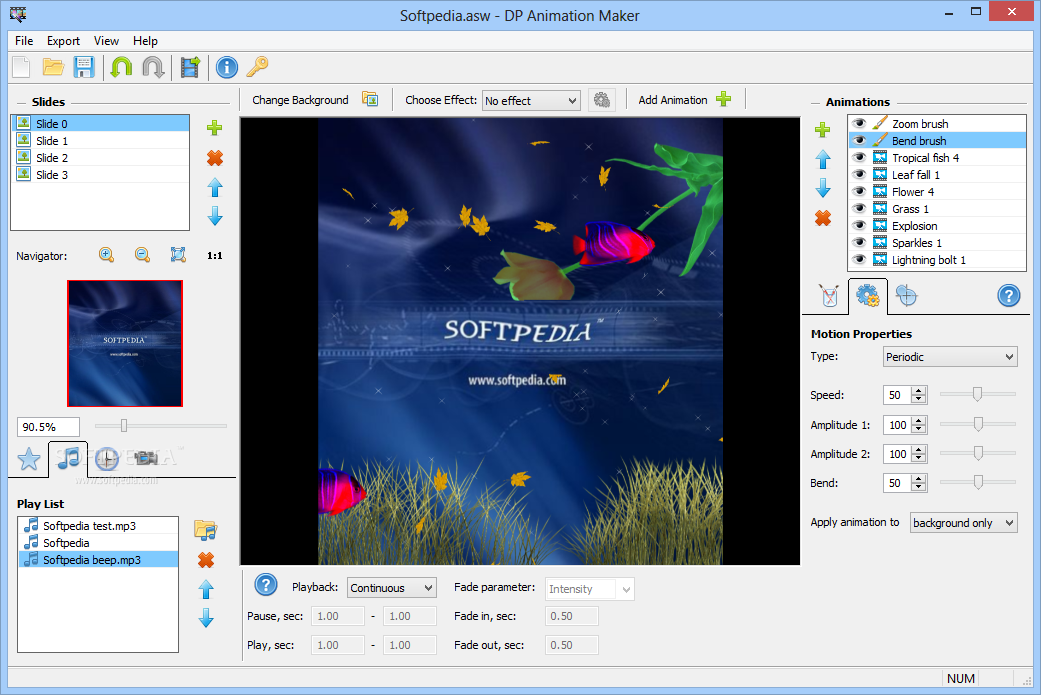The image size is (1041, 695).
Task: Open the Export menu
Action: [x=63, y=41]
